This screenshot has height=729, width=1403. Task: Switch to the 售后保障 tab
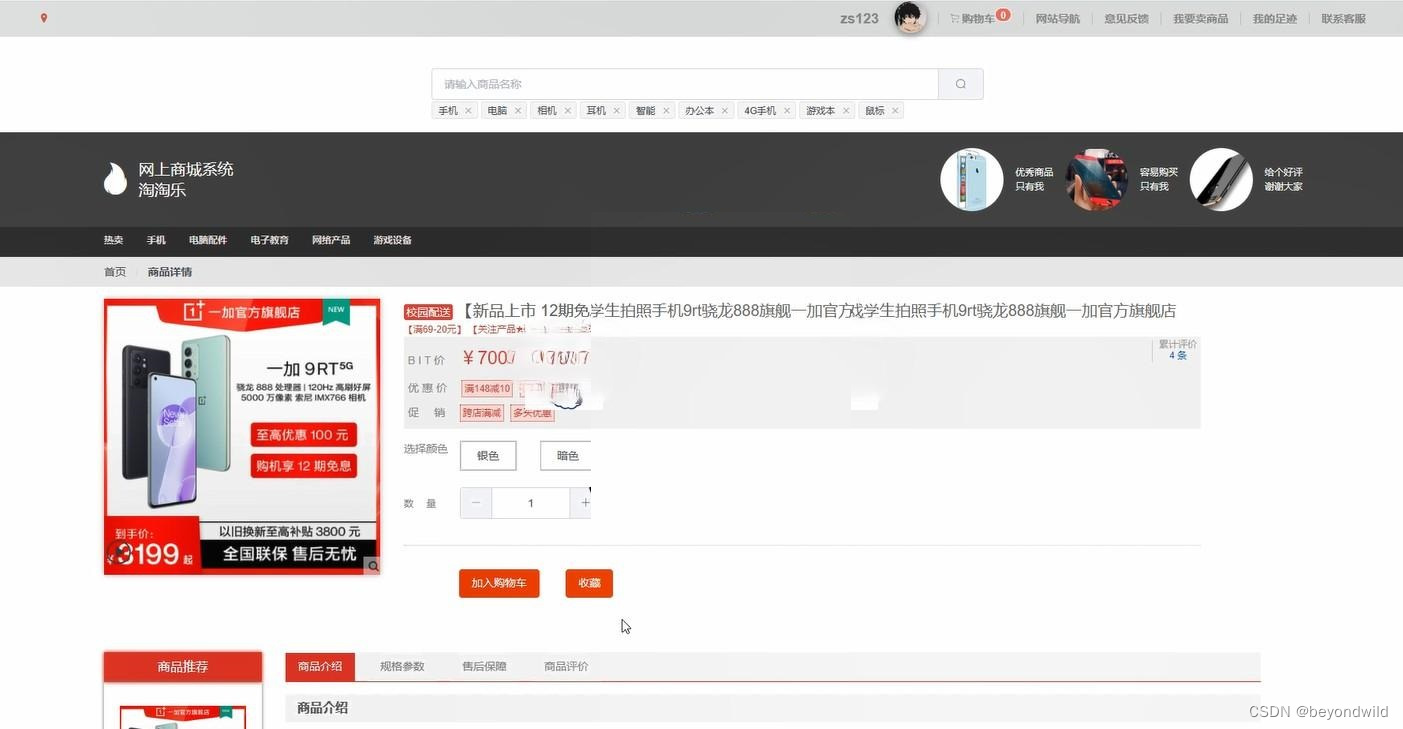484,667
